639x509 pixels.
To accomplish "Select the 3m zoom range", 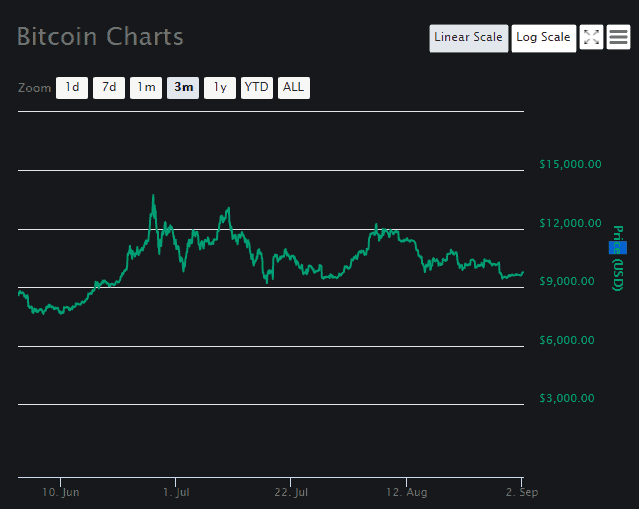I will click(183, 88).
